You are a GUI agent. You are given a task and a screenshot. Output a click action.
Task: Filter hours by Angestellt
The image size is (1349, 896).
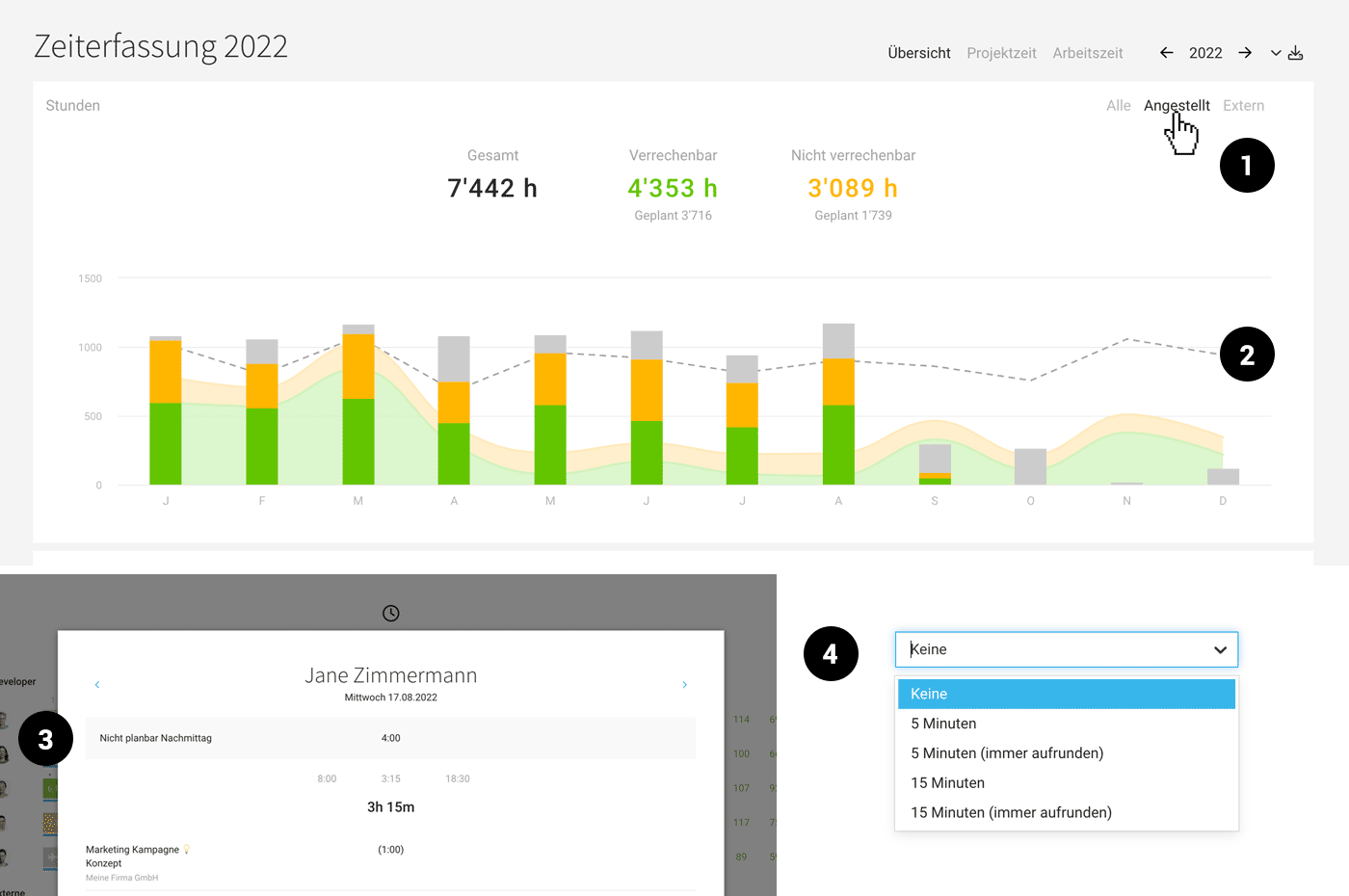(x=1177, y=106)
